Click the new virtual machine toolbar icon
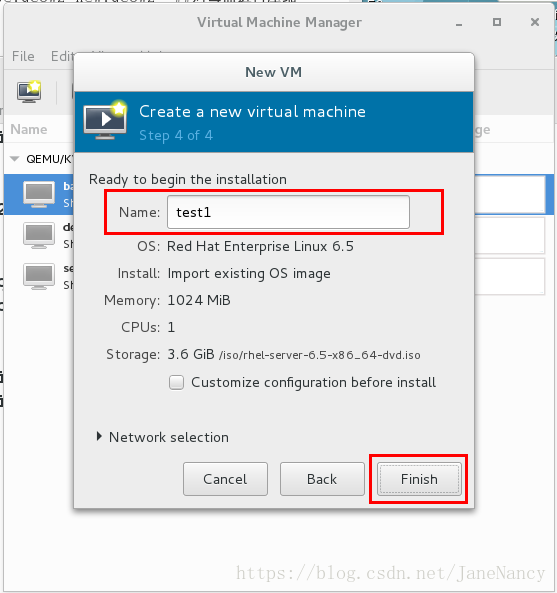Viewport: 557px width, 593px height. (29, 91)
